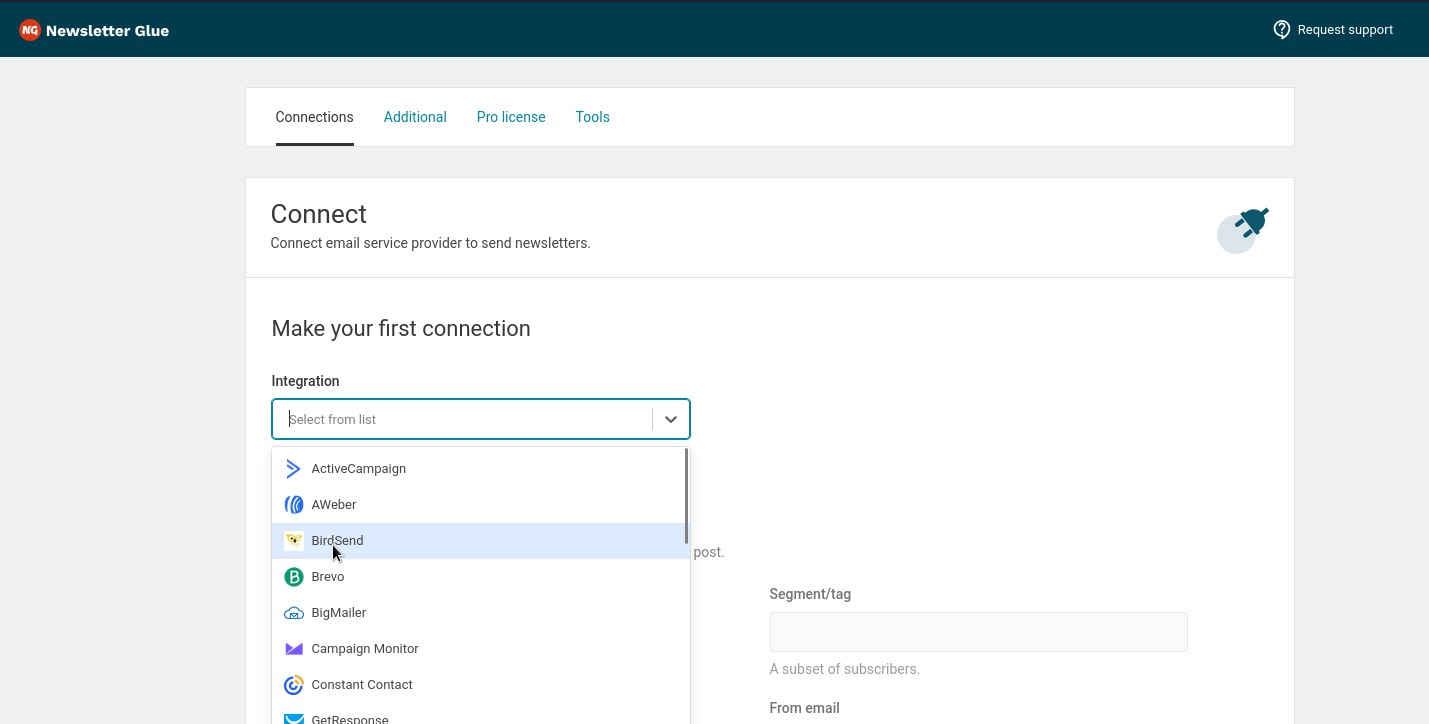
Task: Click the Newsletter Glue NG logo icon
Action: point(30,30)
